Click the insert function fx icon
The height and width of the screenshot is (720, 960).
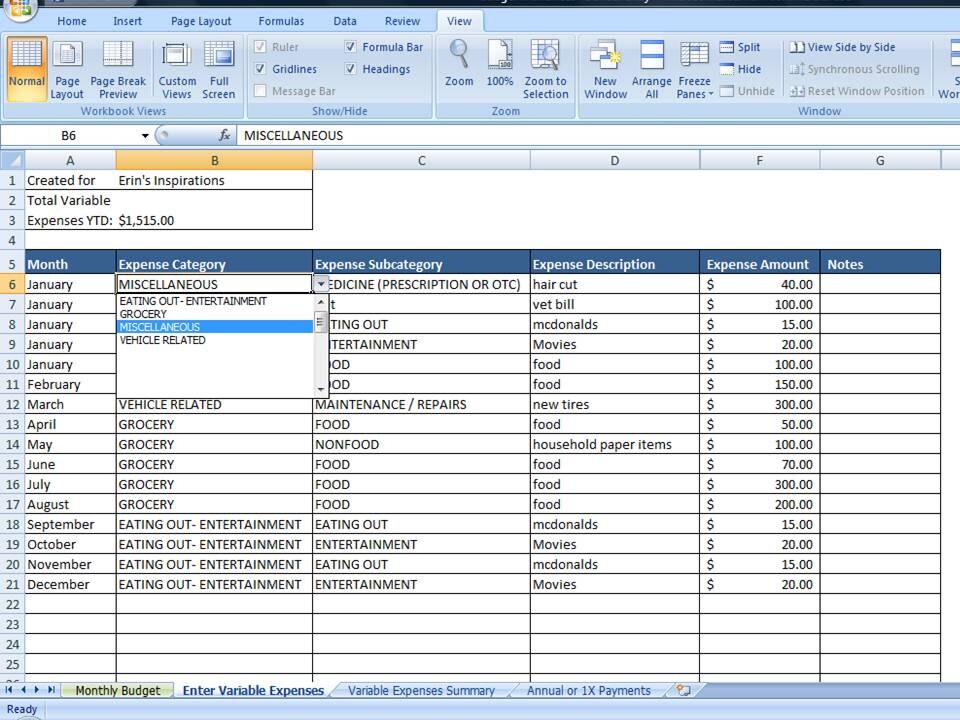[225, 135]
